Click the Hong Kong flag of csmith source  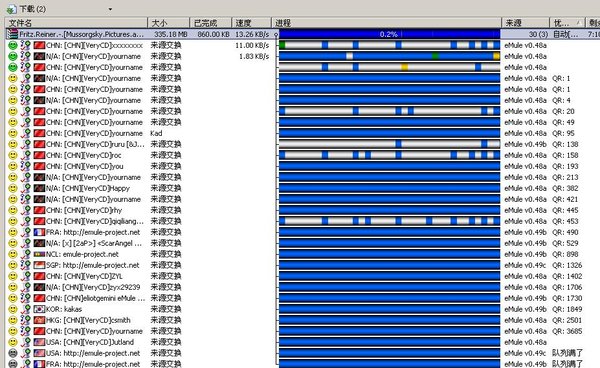click(x=39, y=320)
